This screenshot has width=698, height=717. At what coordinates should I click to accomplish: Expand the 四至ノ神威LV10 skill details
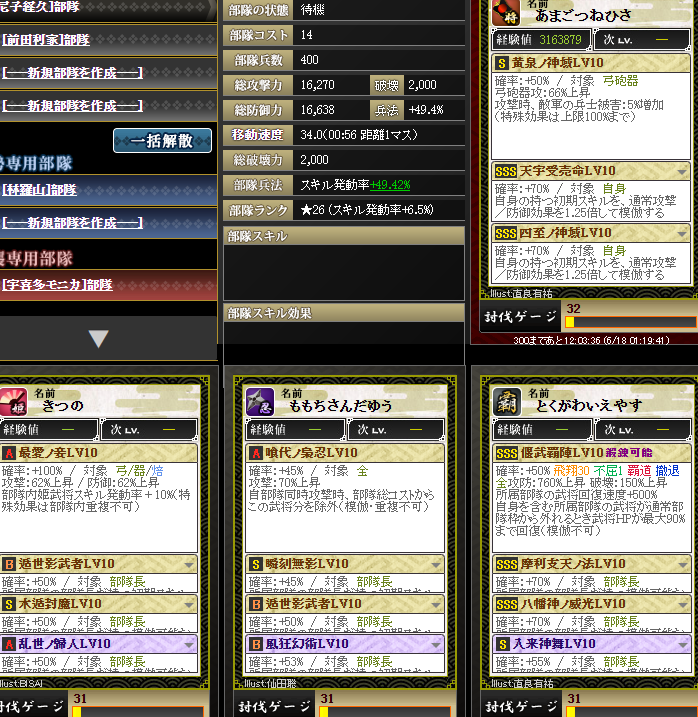(682, 234)
